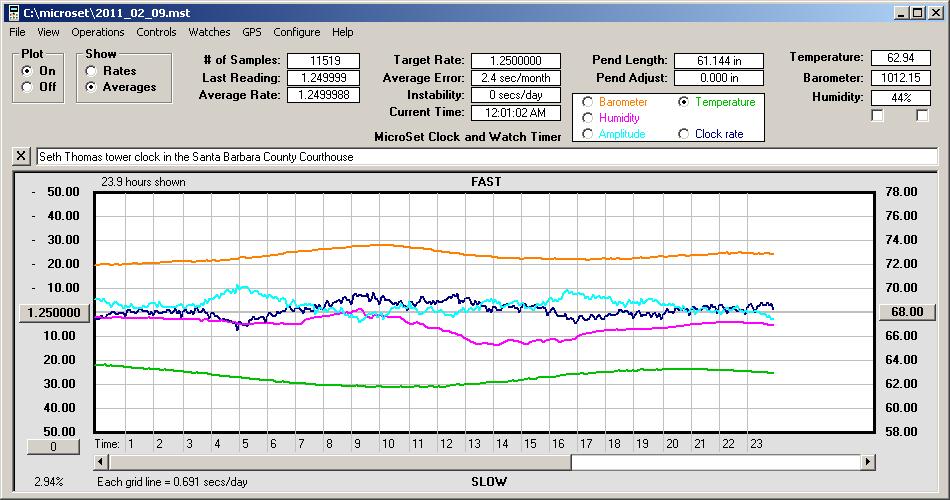The width and height of the screenshot is (950, 500).
Task: Select the Plot Off radio button
Action: 27,87
